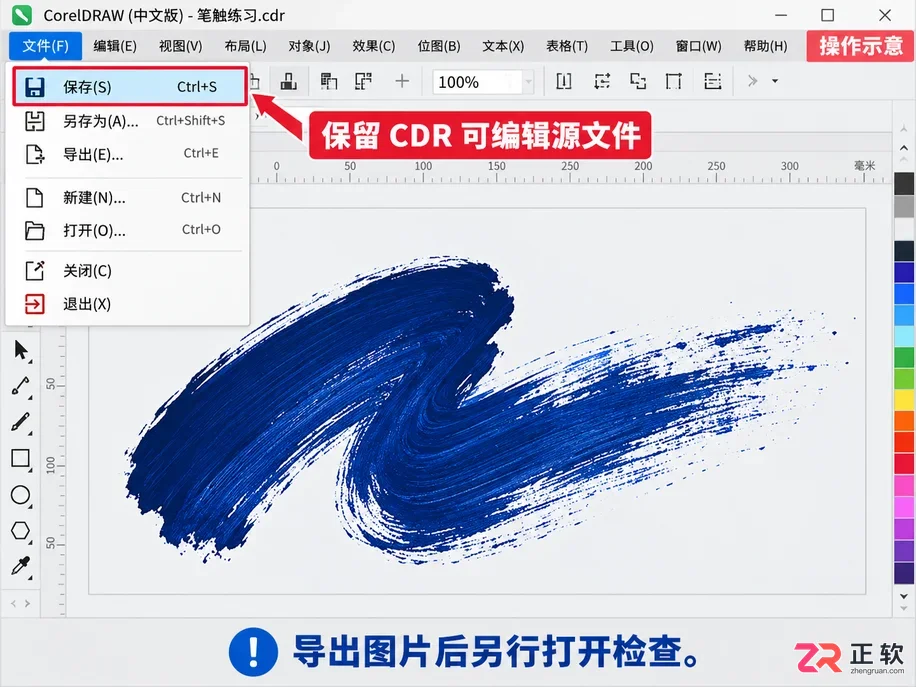
Task: Select the Artistic brush tool
Action: coord(20,422)
